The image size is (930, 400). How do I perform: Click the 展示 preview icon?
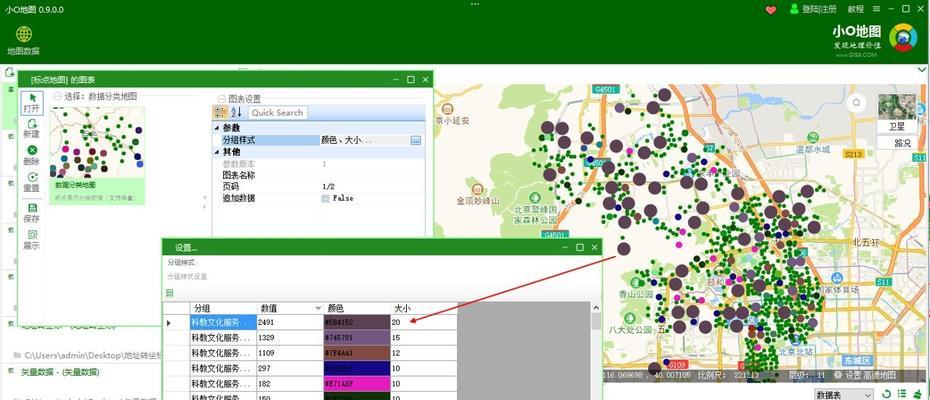31,240
